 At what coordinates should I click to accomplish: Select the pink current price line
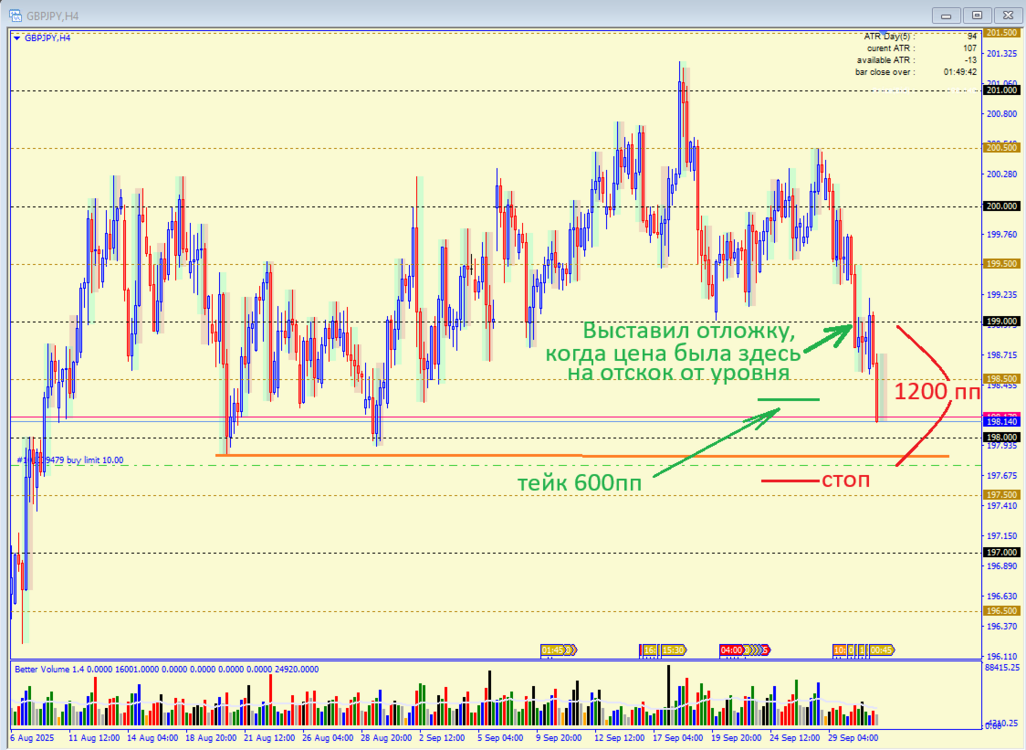pyautogui.click(x=497, y=416)
